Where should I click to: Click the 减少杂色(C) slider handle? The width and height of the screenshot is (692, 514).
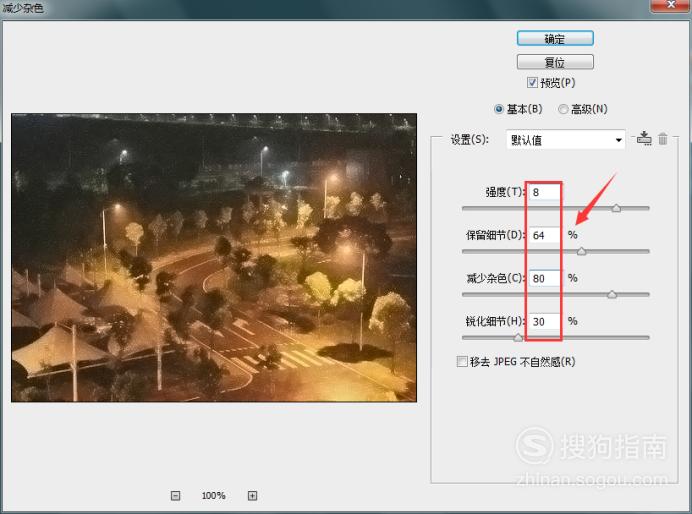(x=612, y=294)
